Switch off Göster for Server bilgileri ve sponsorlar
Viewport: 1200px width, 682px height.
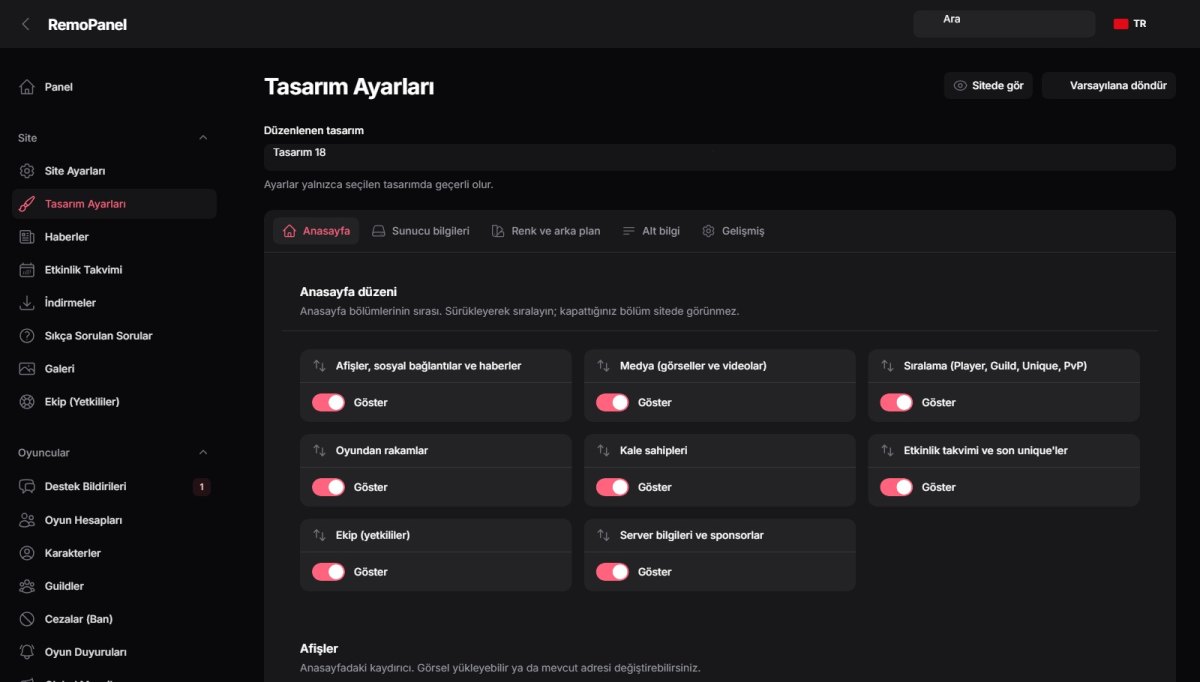click(613, 572)
